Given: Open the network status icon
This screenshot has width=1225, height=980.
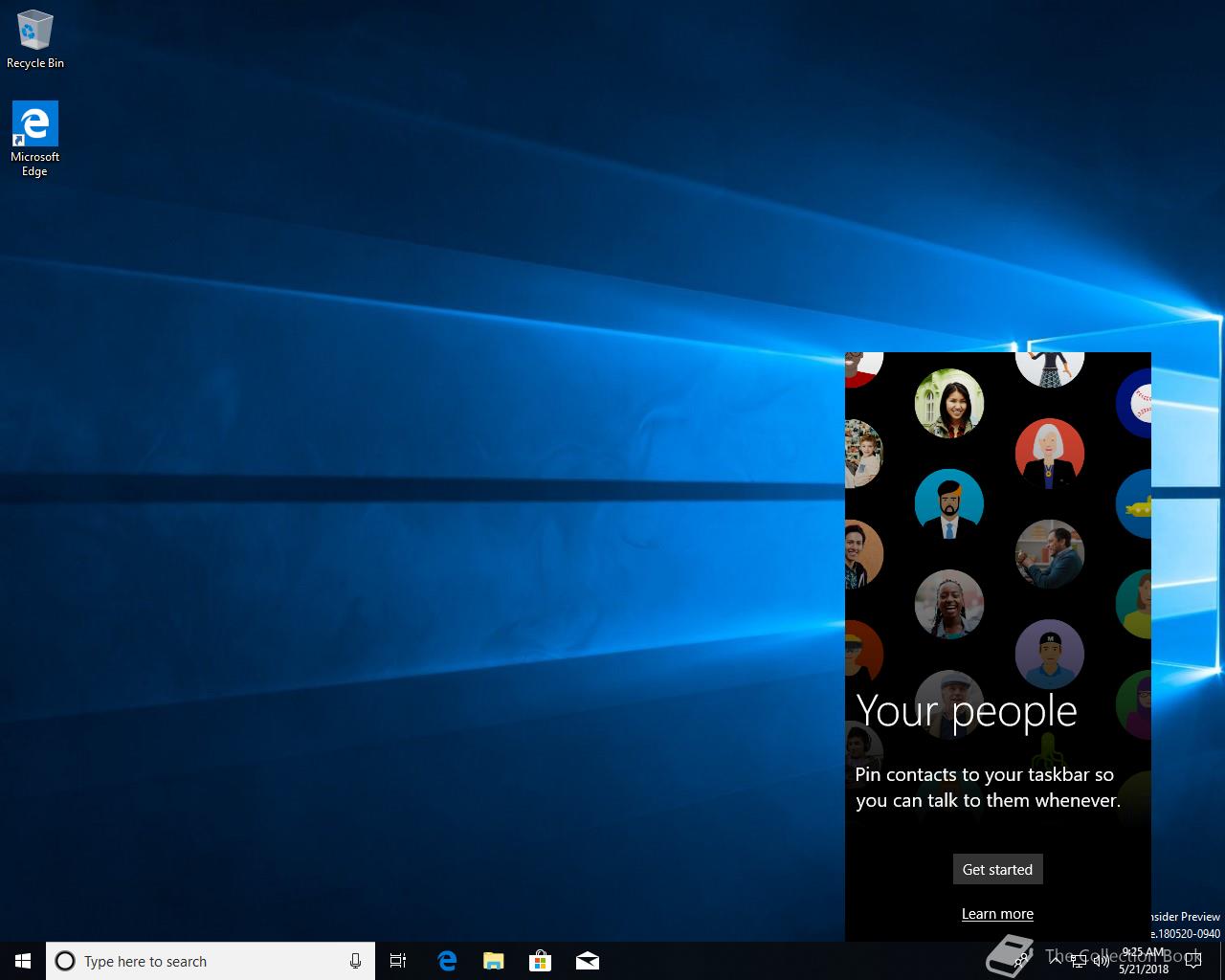Looking at the screenshot, I should pos(1079,961).
